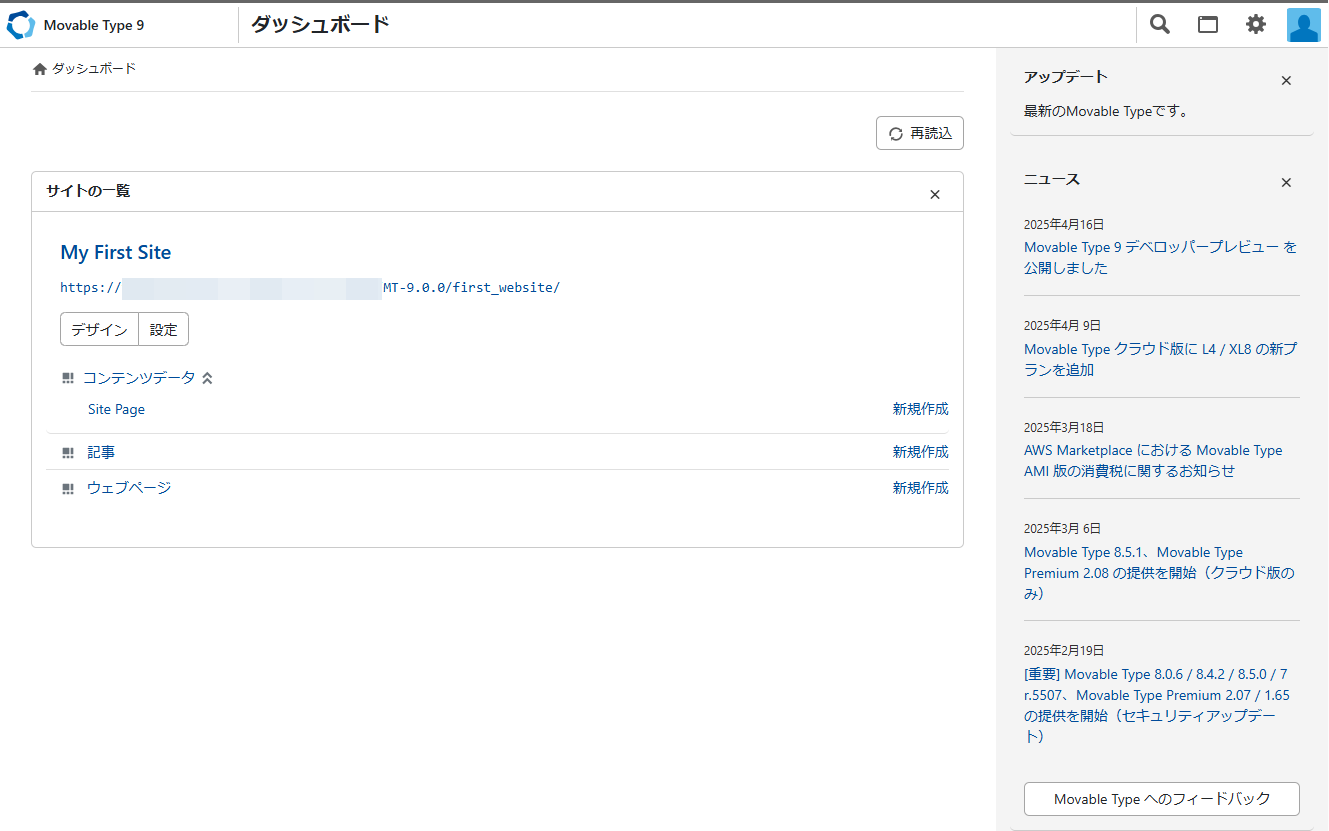Image resolution: width=1329 pixels, height=831 pixels.
Task: Click Movable Type へのフィードバック button
Action: click(x=1162, y=799)
